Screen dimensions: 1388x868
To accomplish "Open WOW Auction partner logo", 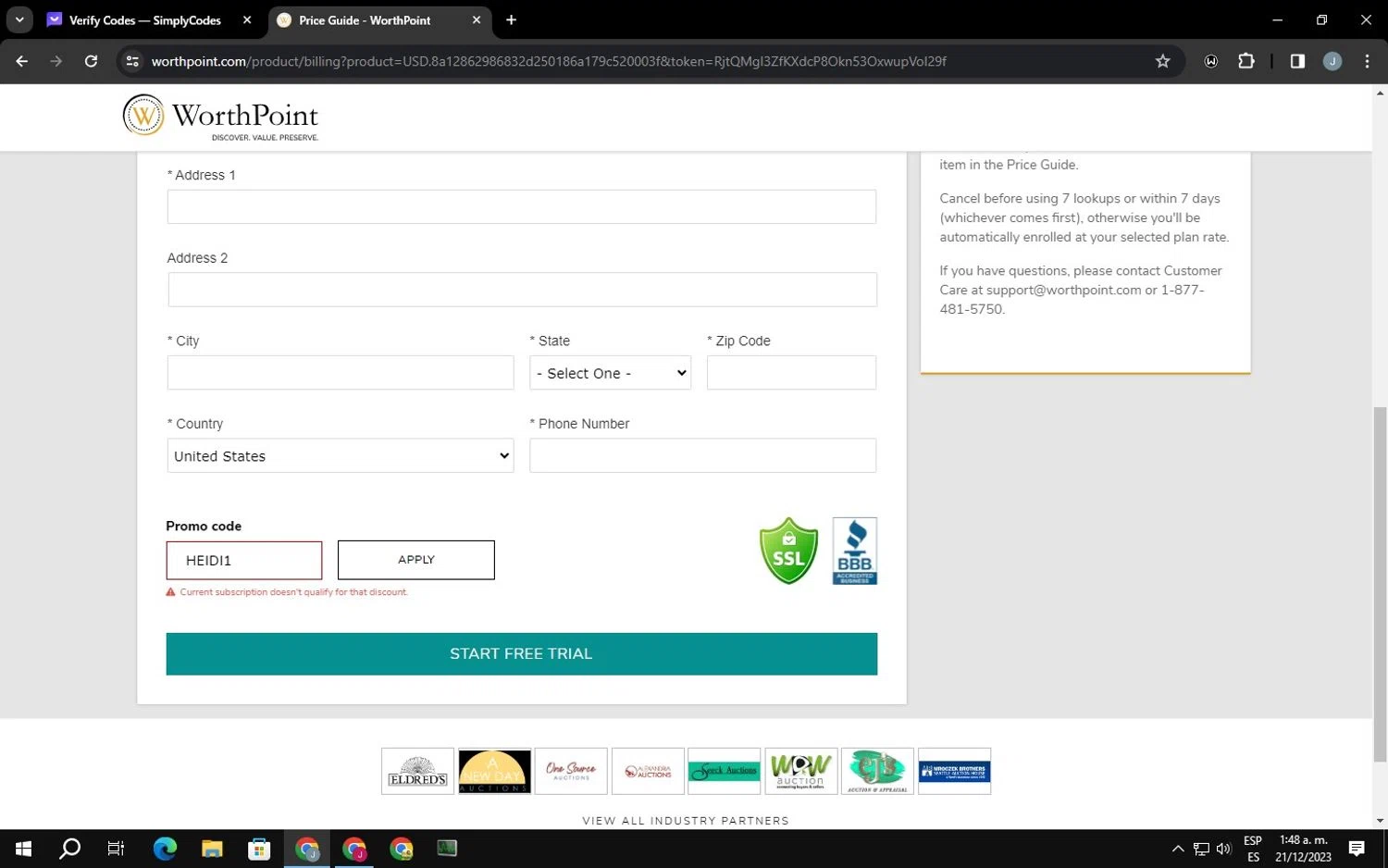I will coord(801,771).
